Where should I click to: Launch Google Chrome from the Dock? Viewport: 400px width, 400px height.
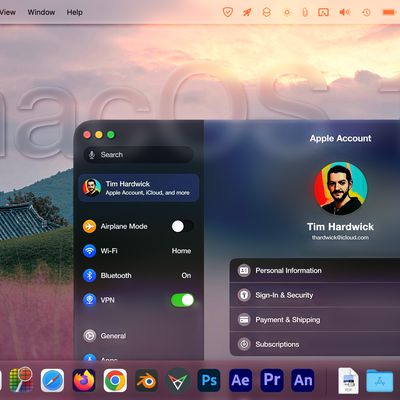tap(115, 380)
